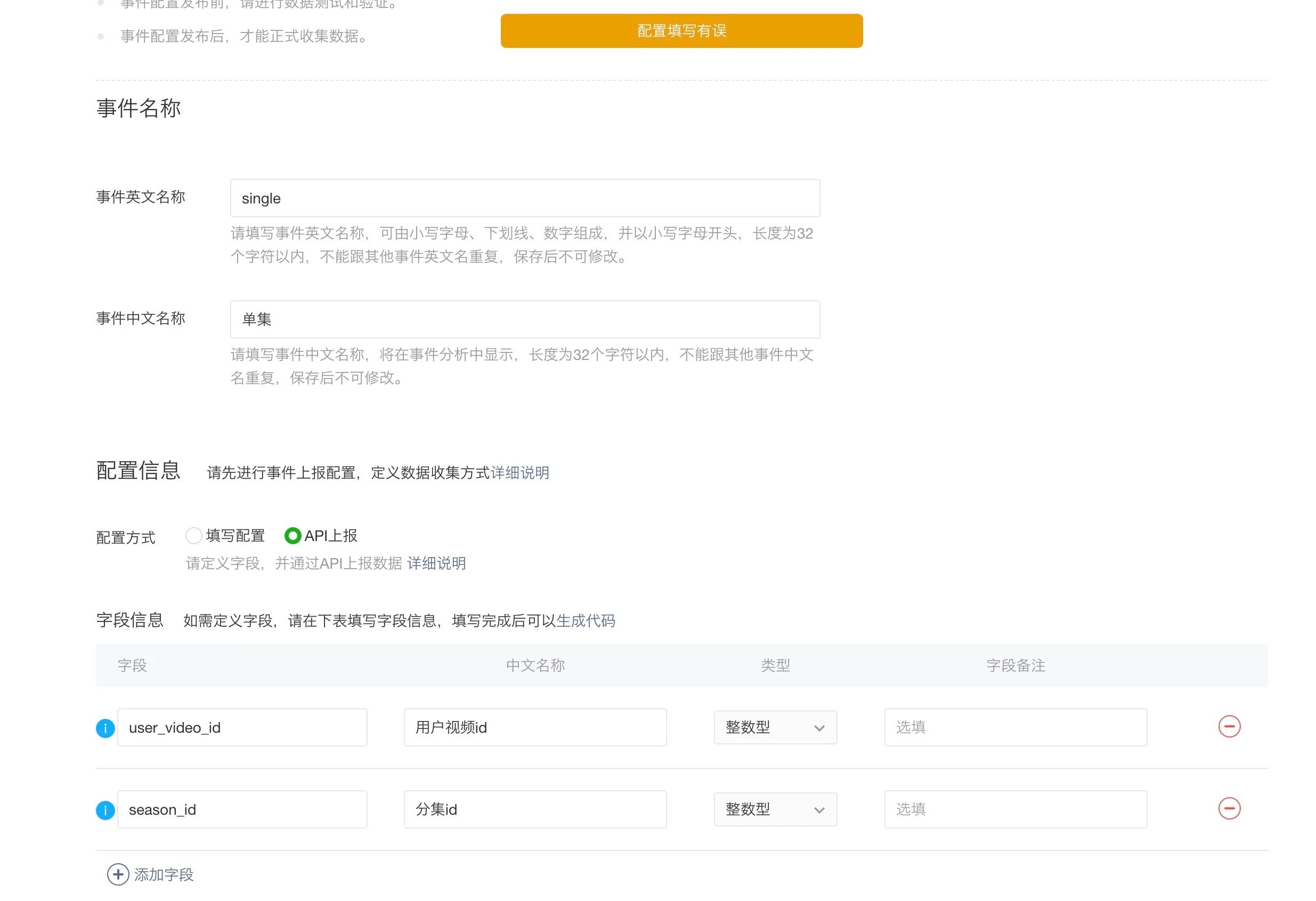Click the 配置填写有误 orange banner
This screenshot has width=1316, height=901.
(x=681, y=31)
